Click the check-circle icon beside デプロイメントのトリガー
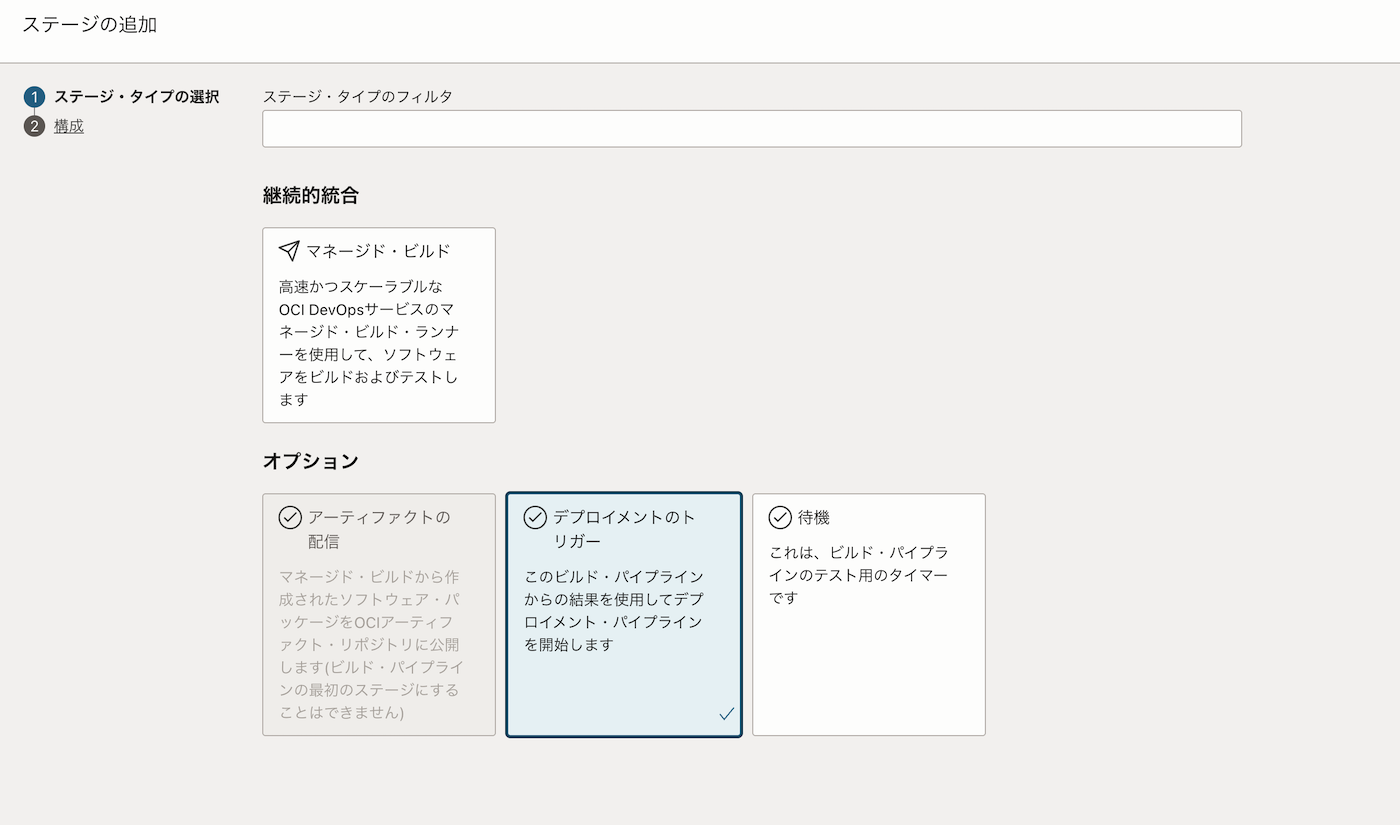The image size is (1400, 825). pyautogui.click(x=535, y=517)
